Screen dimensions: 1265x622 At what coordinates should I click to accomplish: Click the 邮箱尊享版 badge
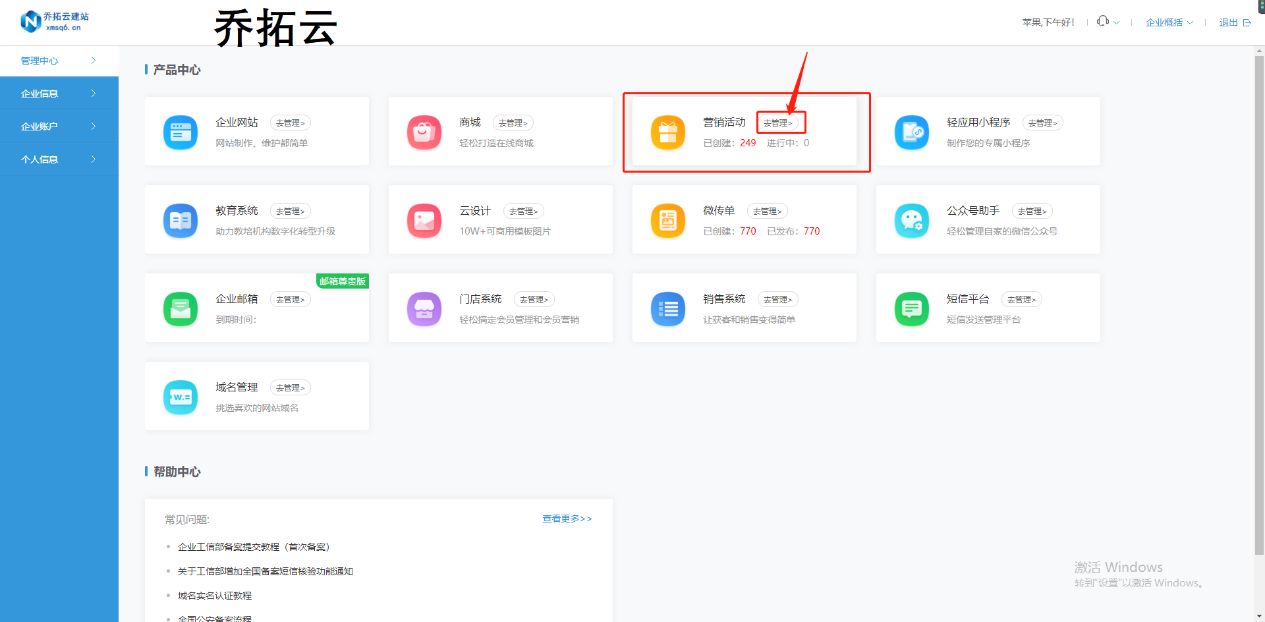tap(342, 281)
